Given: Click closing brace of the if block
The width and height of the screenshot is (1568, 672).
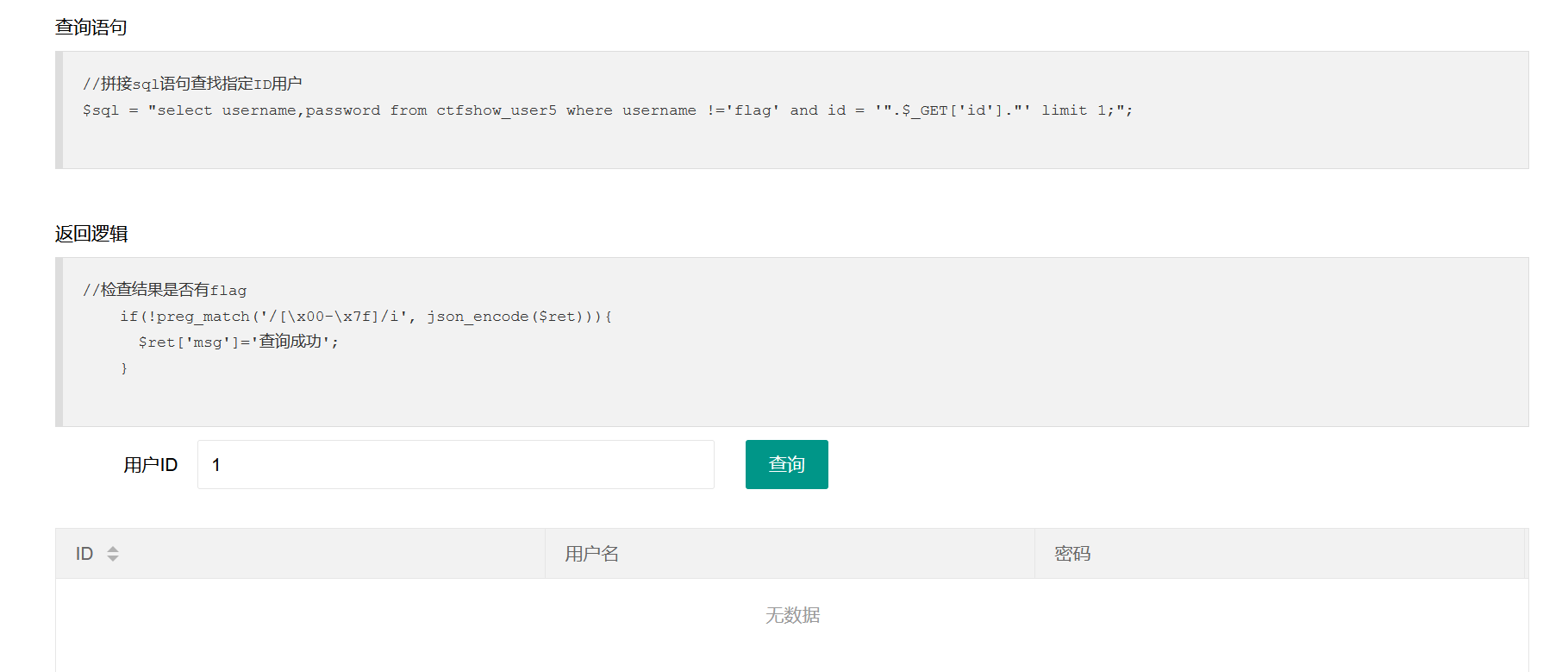Looking at the screenshot, I should tap(124, 368).
